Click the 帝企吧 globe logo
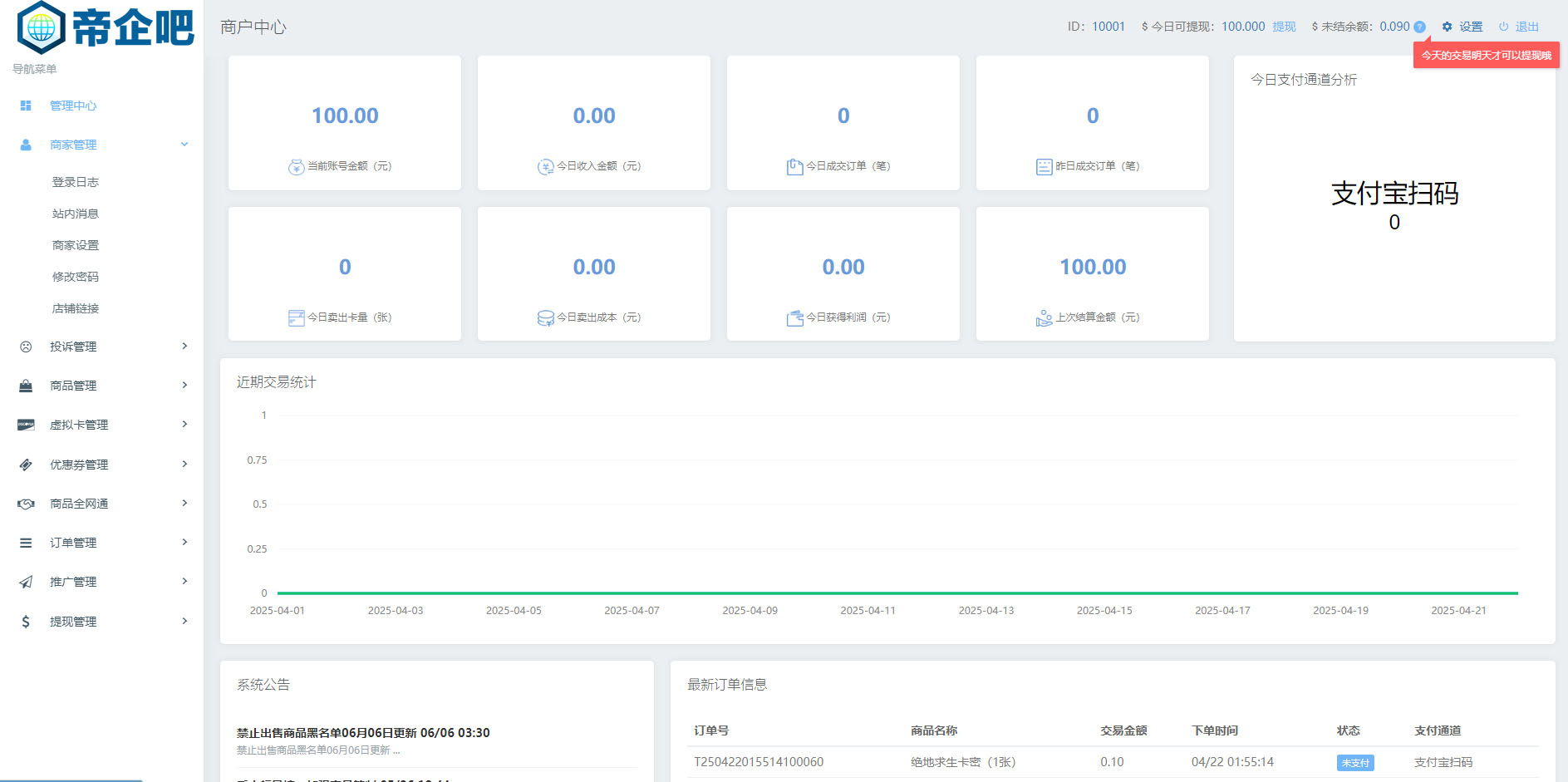 (x=42, y=27)
